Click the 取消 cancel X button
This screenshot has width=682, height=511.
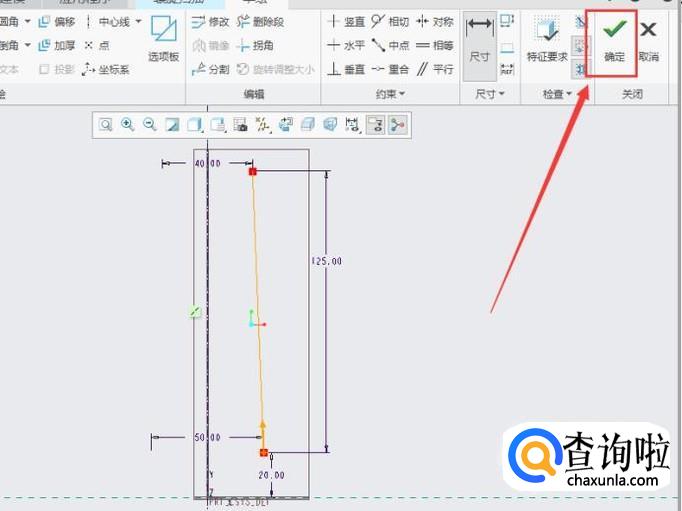click(x=649, y=43)
